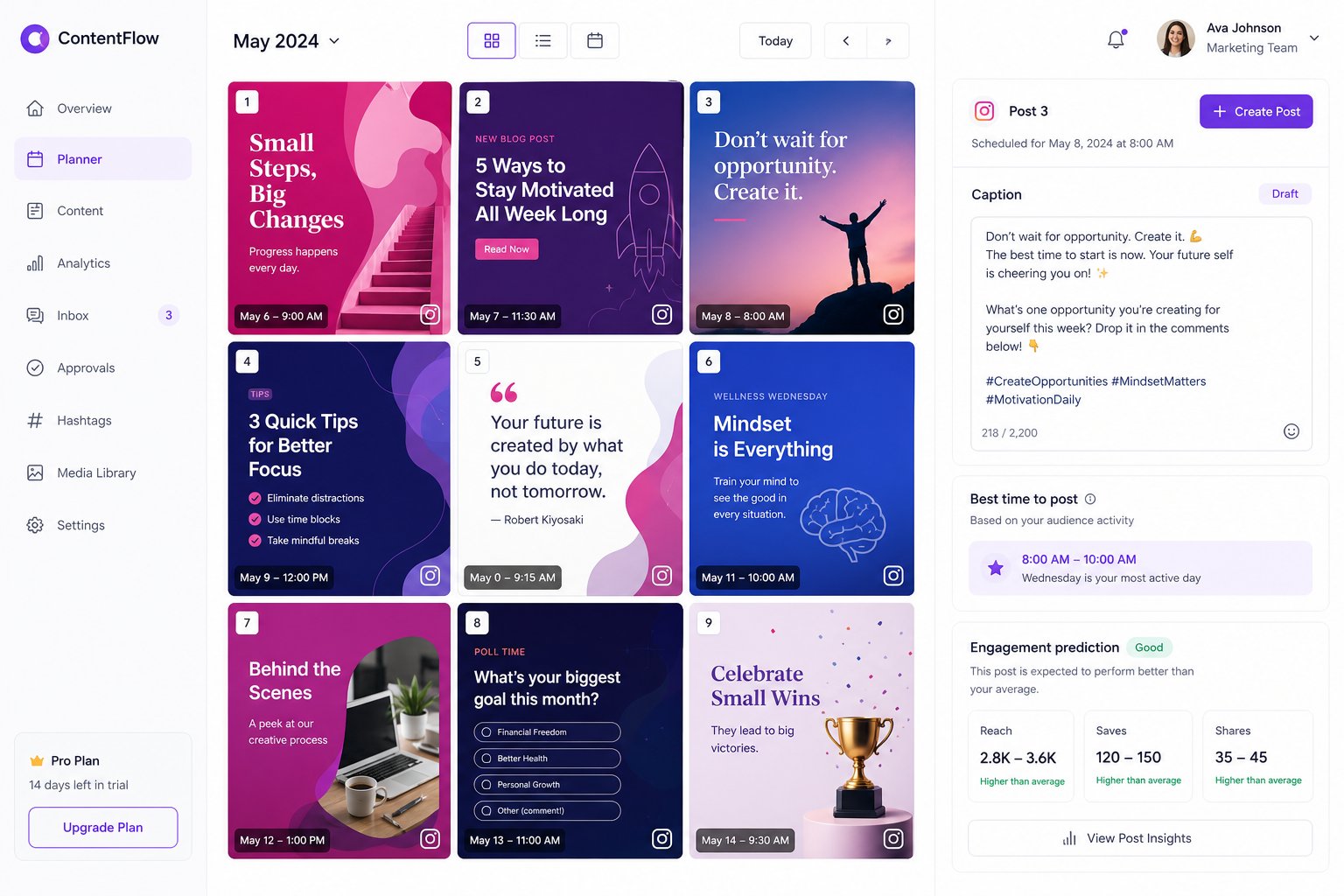The height and width of the screenshot is (896, 1344).
Task: Click the Draft status badge
Action: pos(1284,194)
